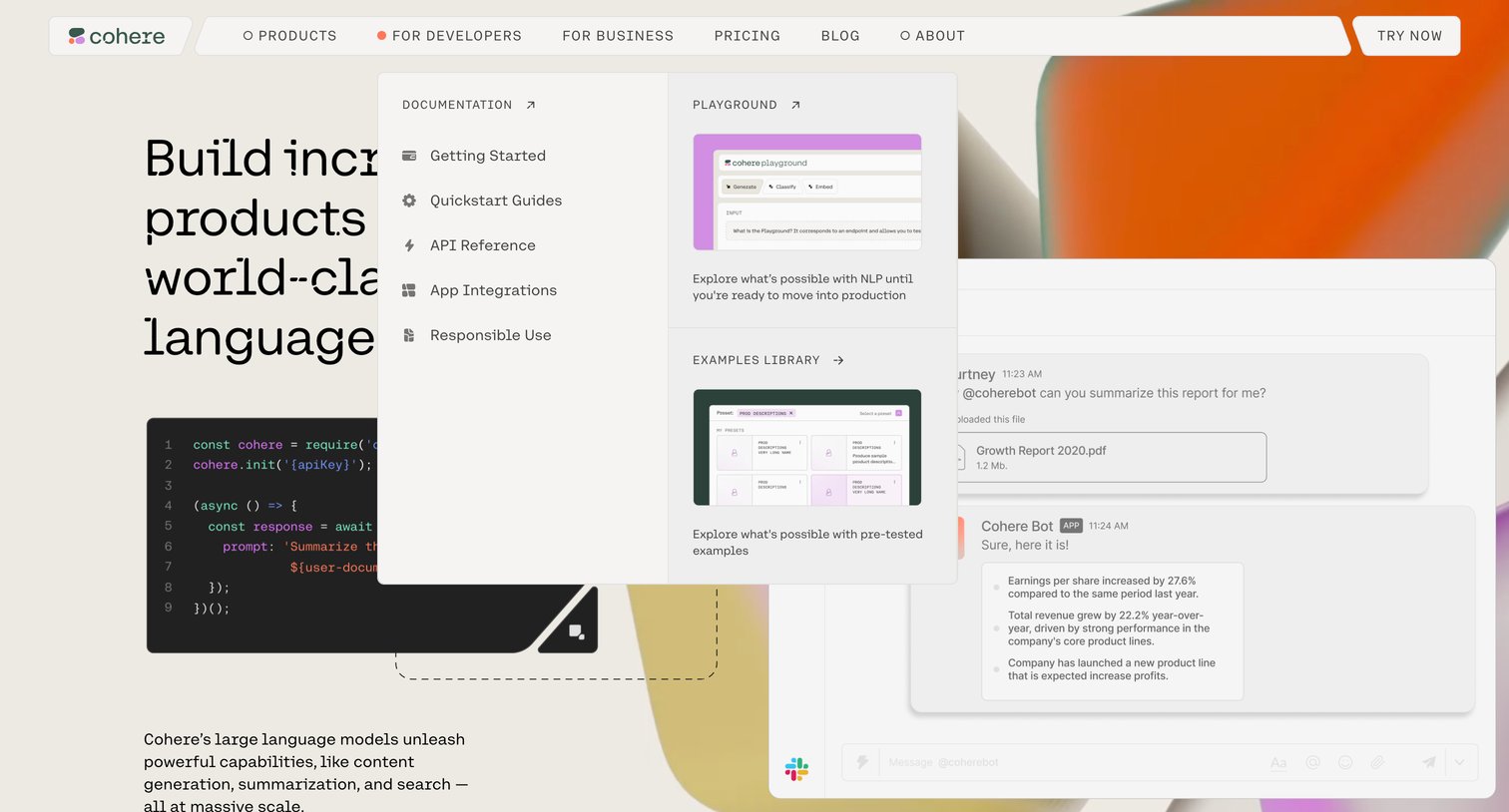The image size is (1509, 812).
Task: Open the For Business nav item
Action: point(618,36)
